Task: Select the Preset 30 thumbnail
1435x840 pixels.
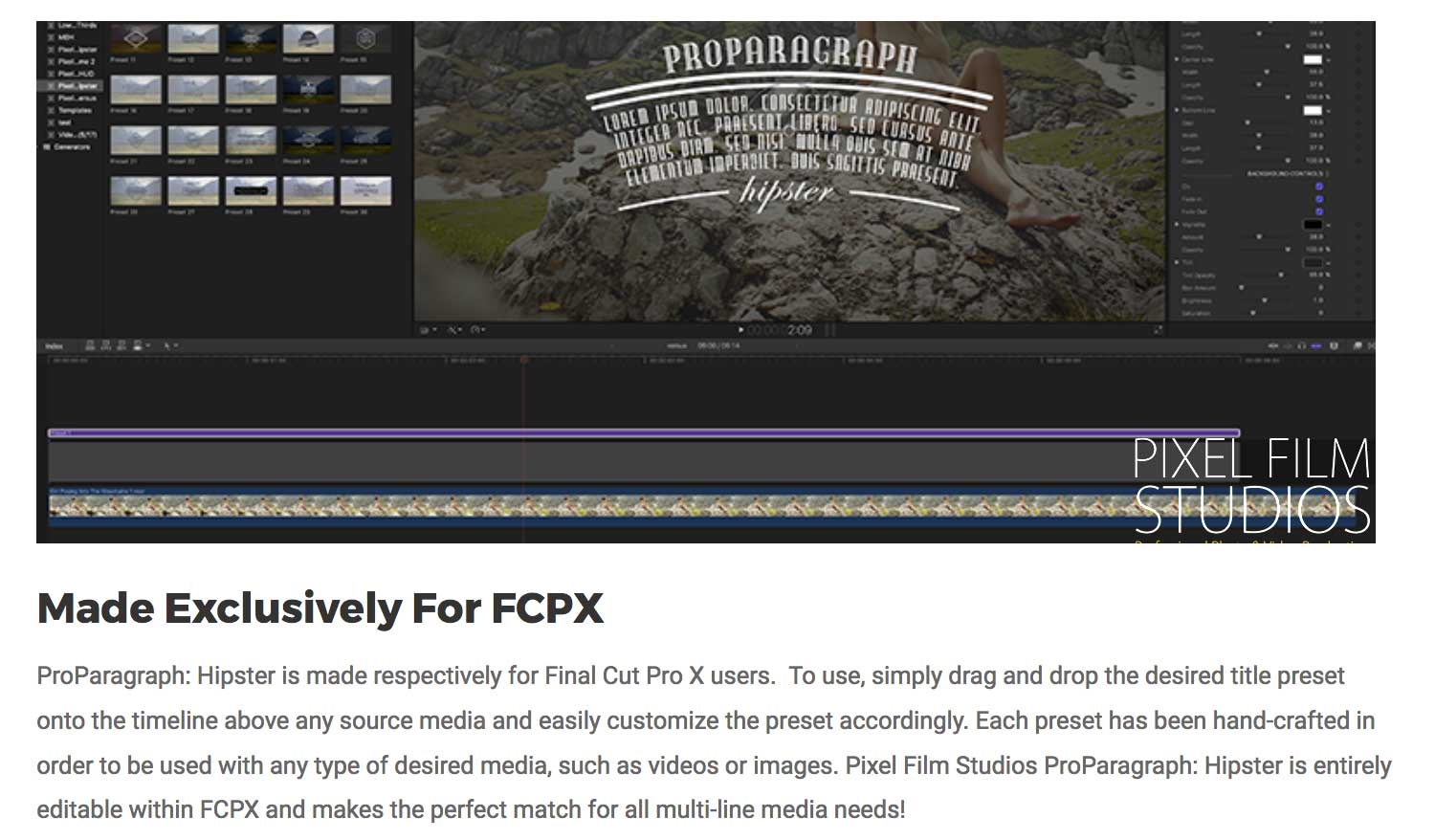Action: [365, 191]
